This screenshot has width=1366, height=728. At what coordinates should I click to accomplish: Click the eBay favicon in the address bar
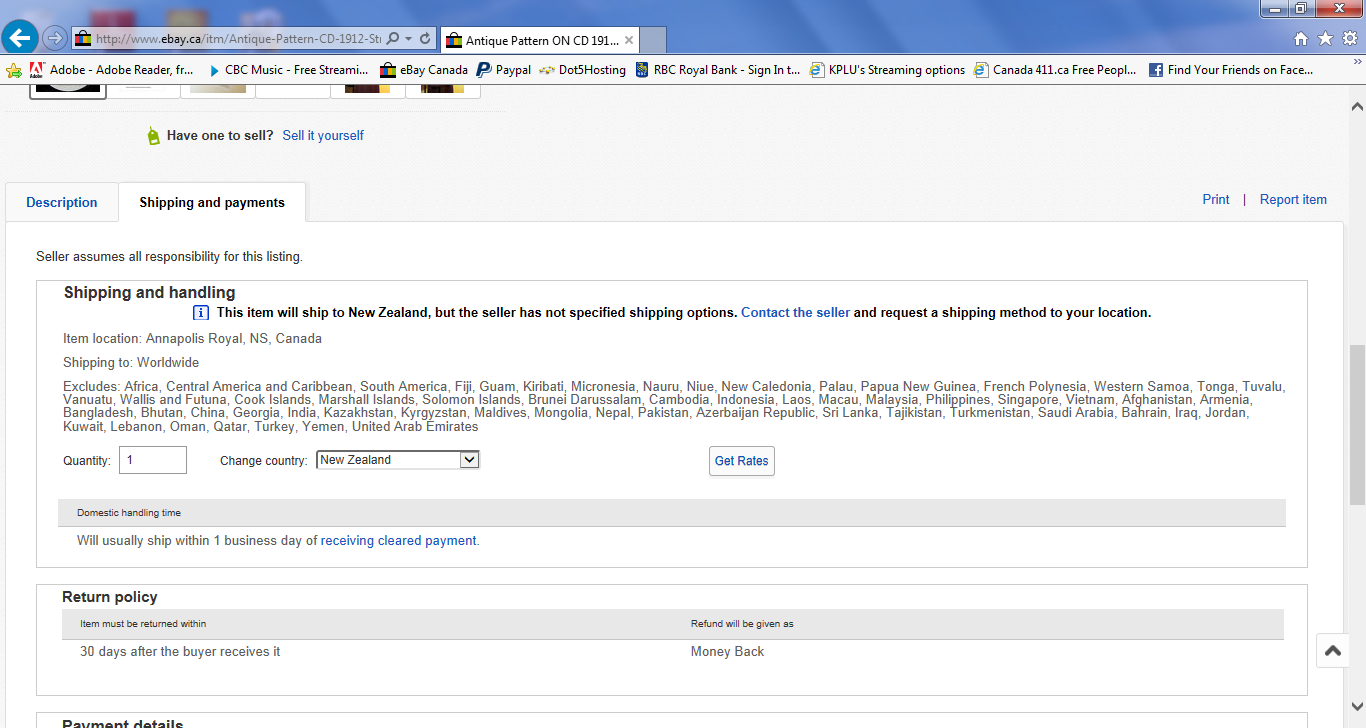click(84, 39)
